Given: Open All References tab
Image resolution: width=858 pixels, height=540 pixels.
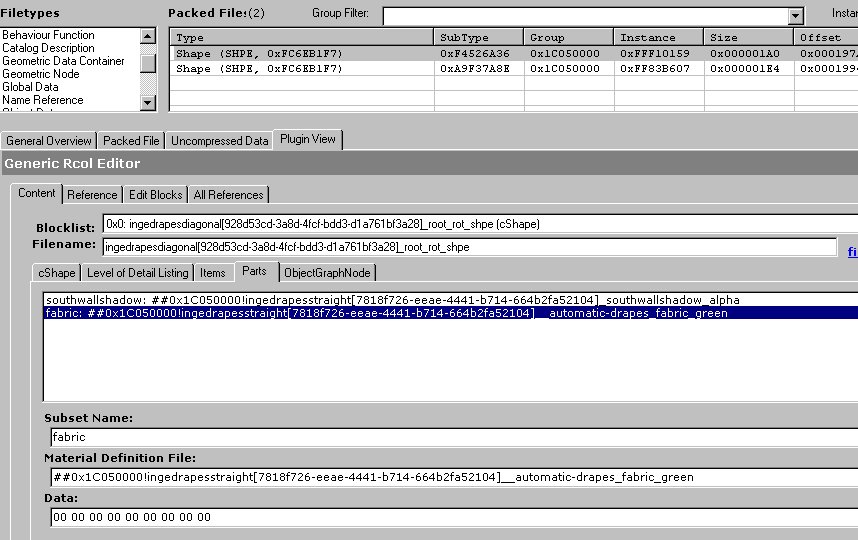Looking at the screenshot, I should [x=228, y=195].
